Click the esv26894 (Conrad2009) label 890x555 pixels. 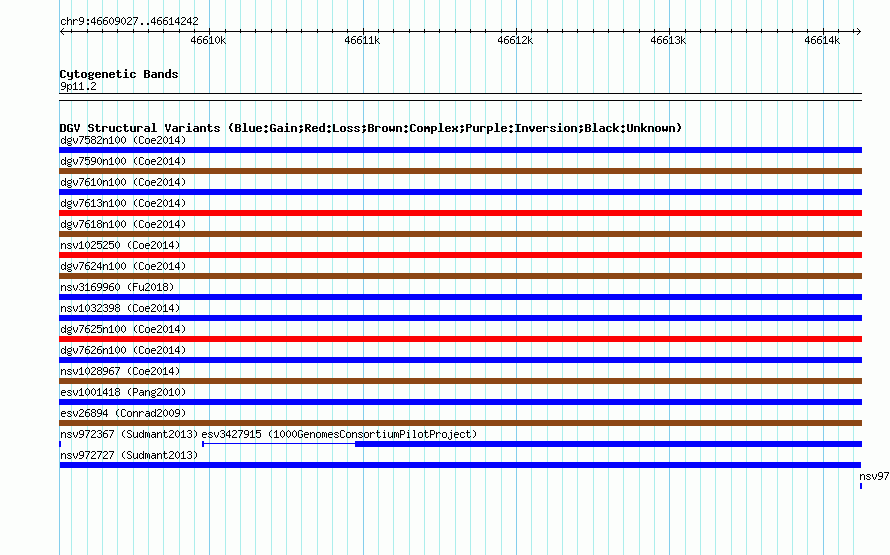(123, 413)
